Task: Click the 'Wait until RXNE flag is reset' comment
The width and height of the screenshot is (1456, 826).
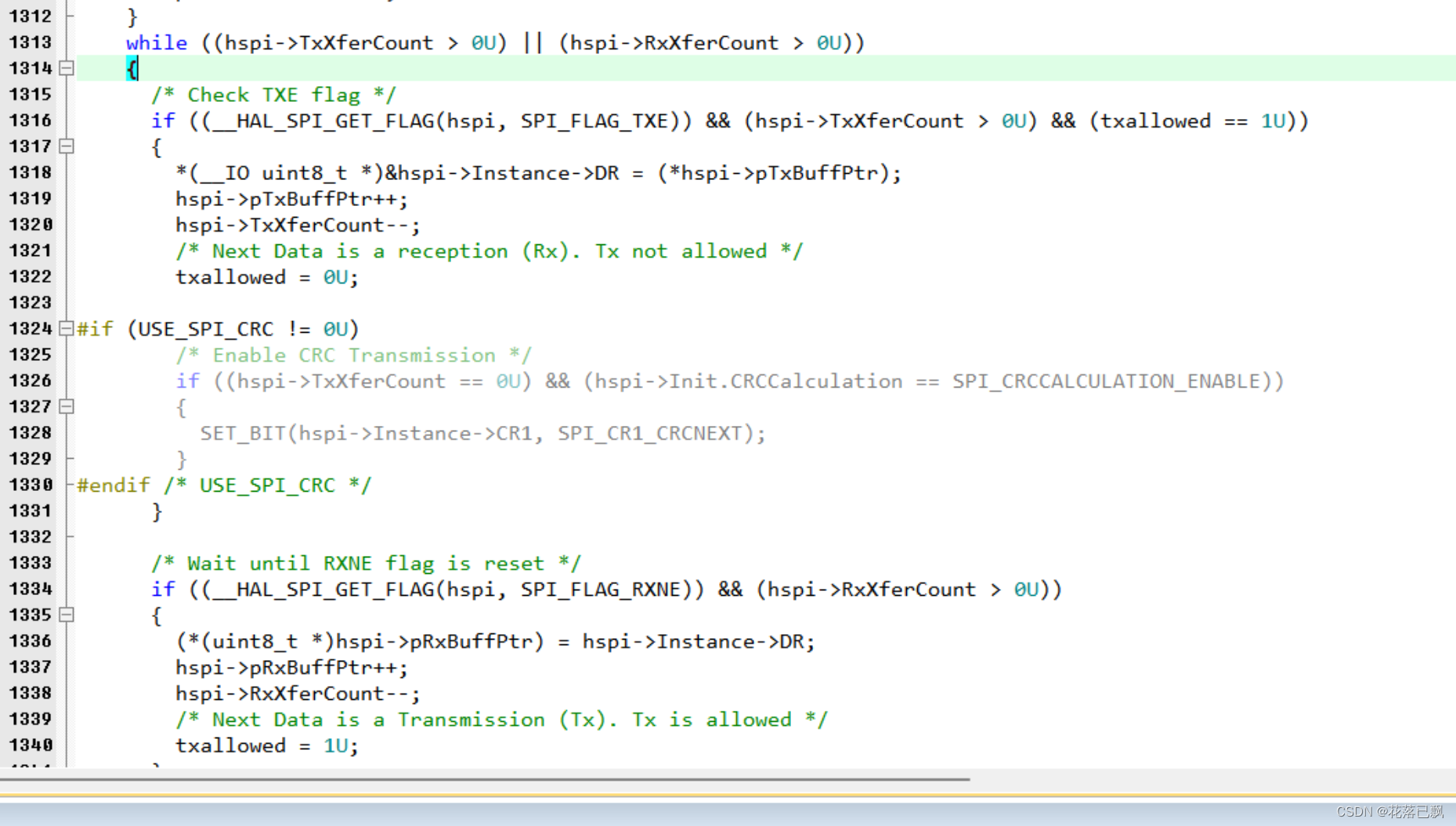Action: (366, 564)
